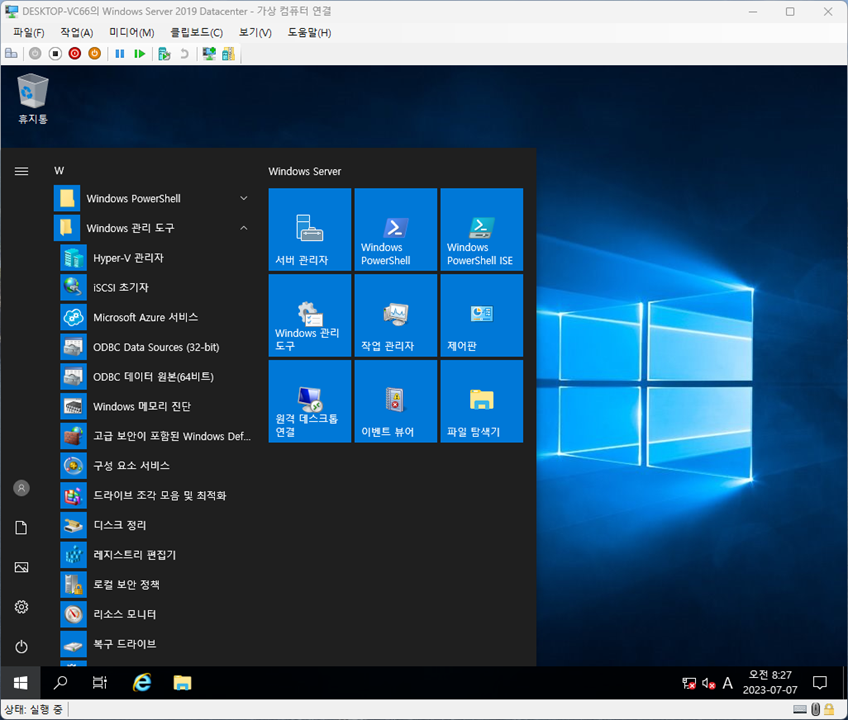The image size is (848, 720).
Task: Click the clock showing 오전 8:27
Action: (770, 683)
